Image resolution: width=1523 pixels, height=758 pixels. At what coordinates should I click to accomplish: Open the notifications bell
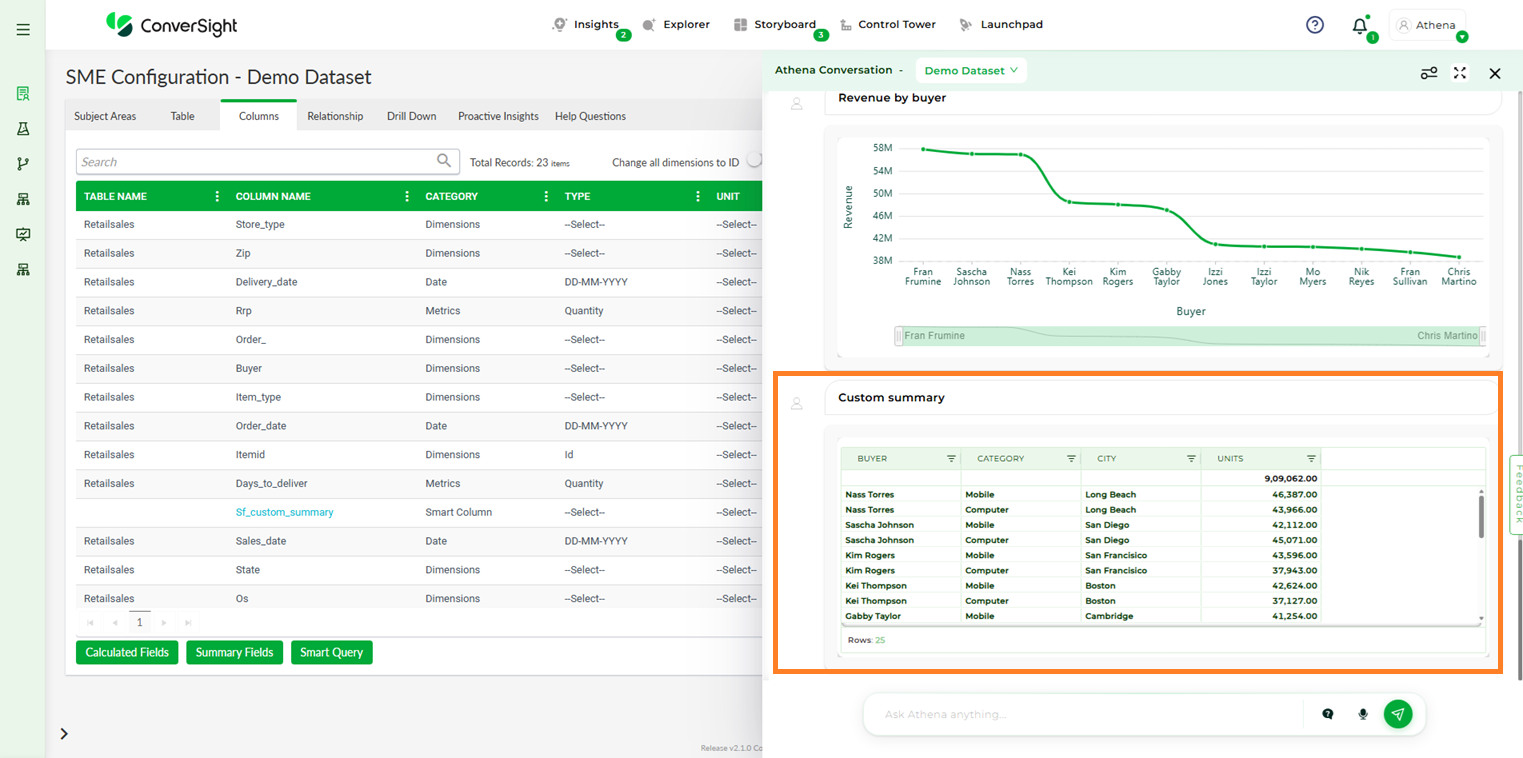tap(1359, 26)
